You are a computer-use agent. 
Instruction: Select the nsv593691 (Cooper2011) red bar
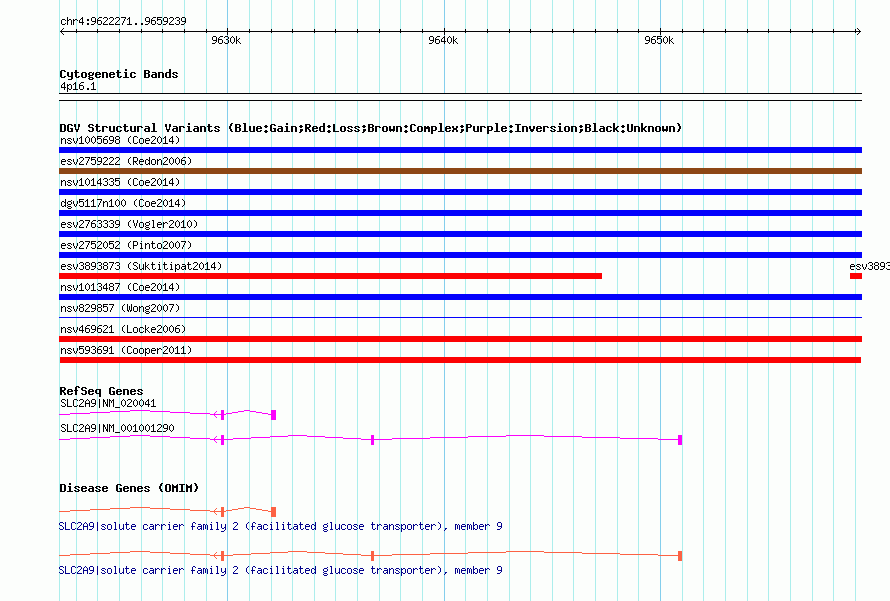[460, 360]
